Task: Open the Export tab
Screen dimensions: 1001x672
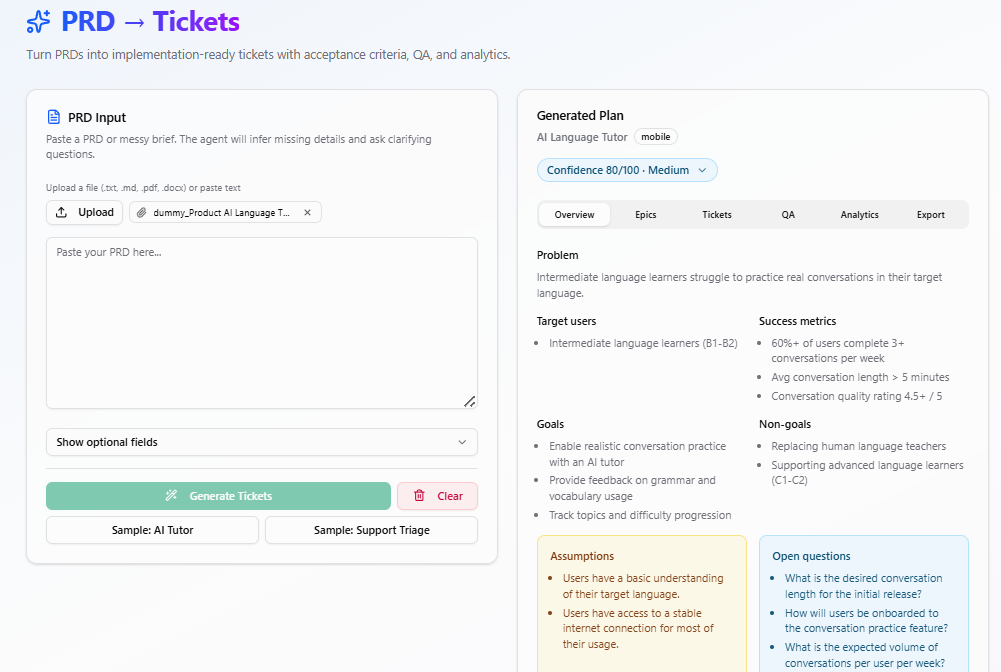Action: pyautogui.click(x=930, y=215)
